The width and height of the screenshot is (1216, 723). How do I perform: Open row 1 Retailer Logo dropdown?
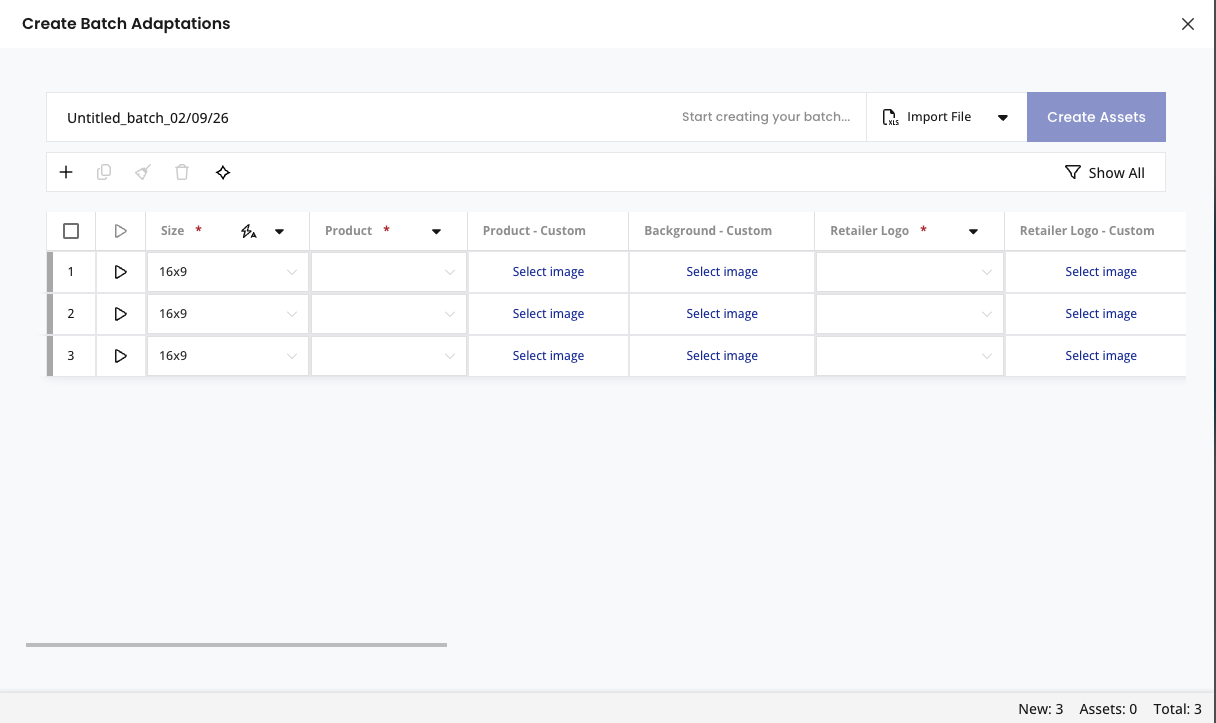click(910, 272)
